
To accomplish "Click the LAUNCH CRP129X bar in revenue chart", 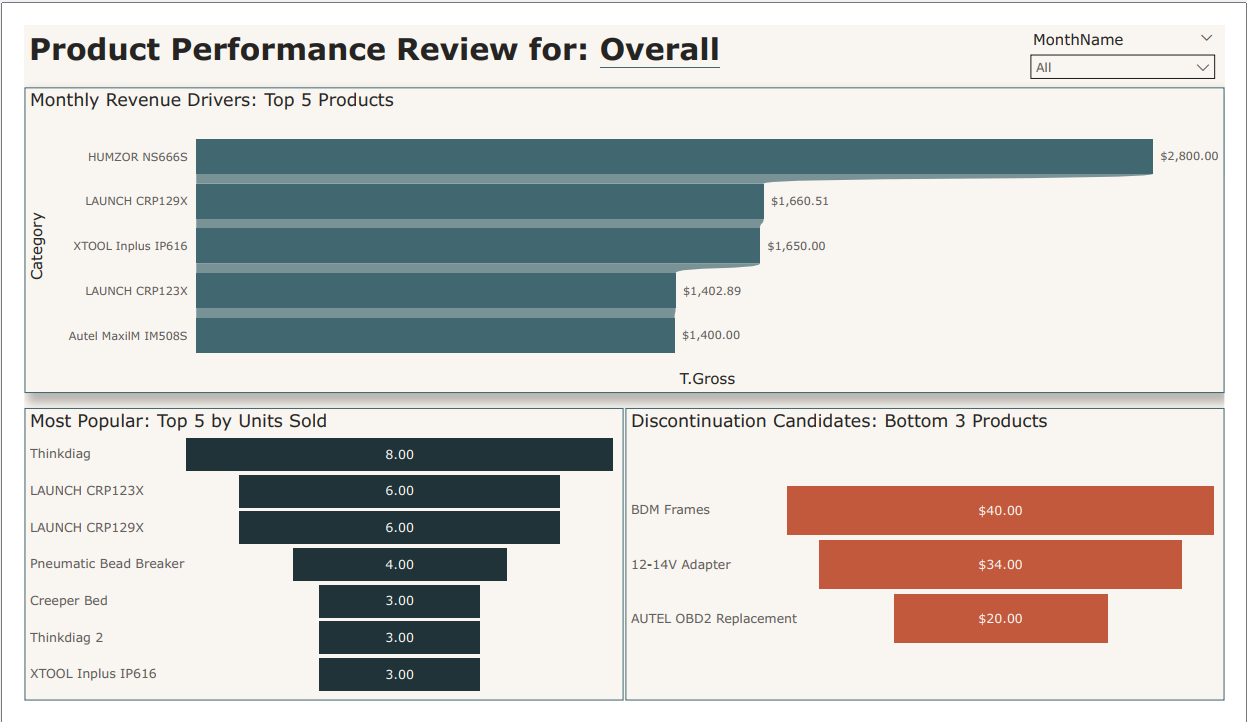I will click(x=470, y=201).
